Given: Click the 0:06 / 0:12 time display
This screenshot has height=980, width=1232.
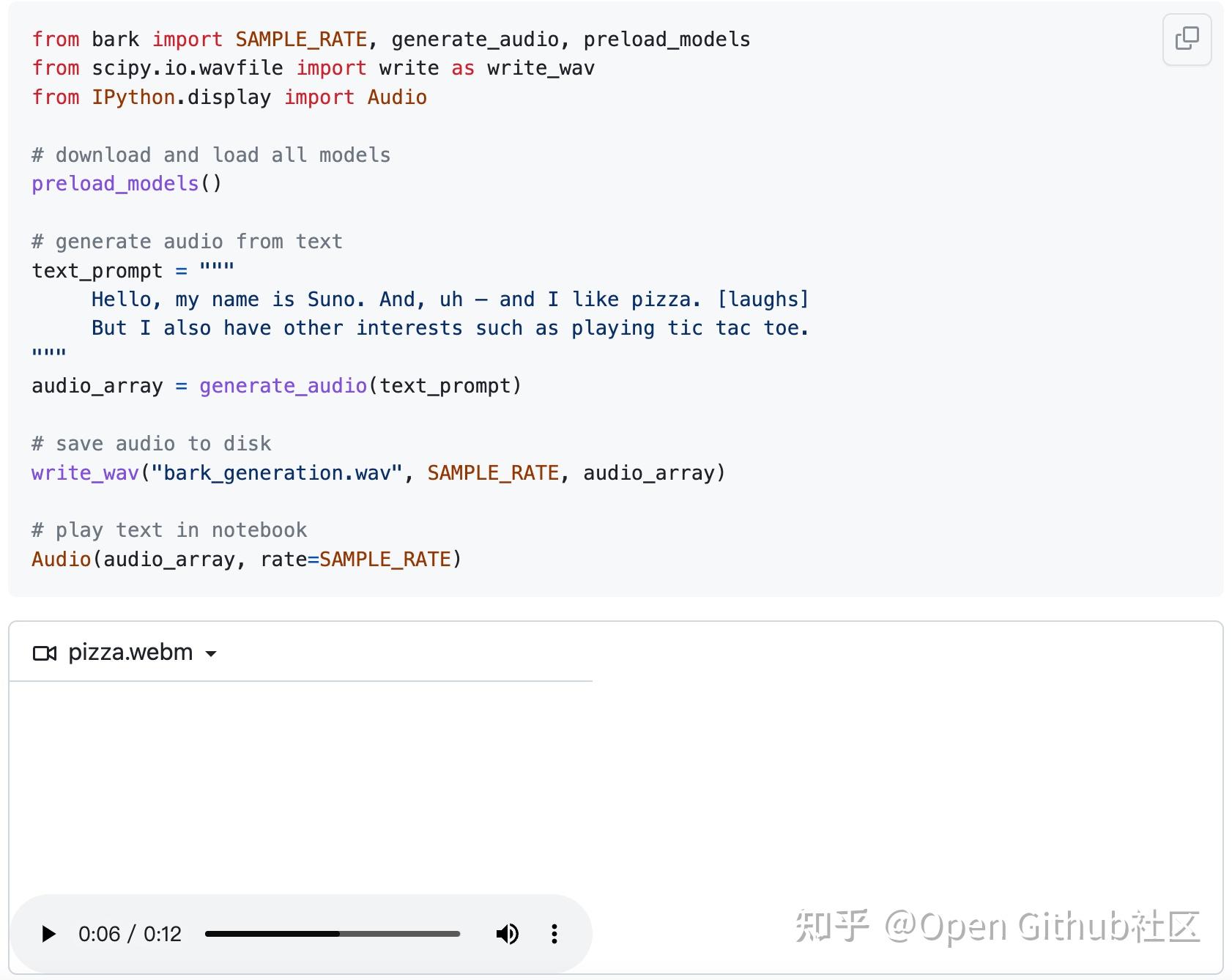Looking at the screenshot, I should coord(130,934).
